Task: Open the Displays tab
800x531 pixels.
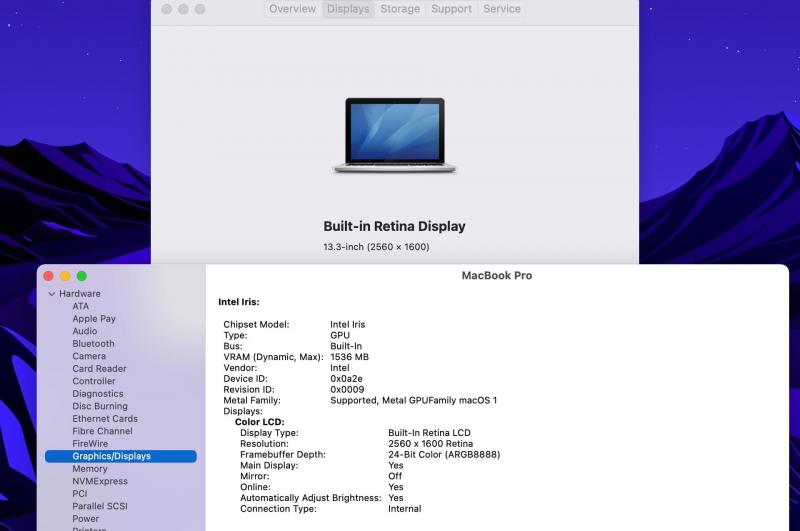Action: click(x=348, y=9)
